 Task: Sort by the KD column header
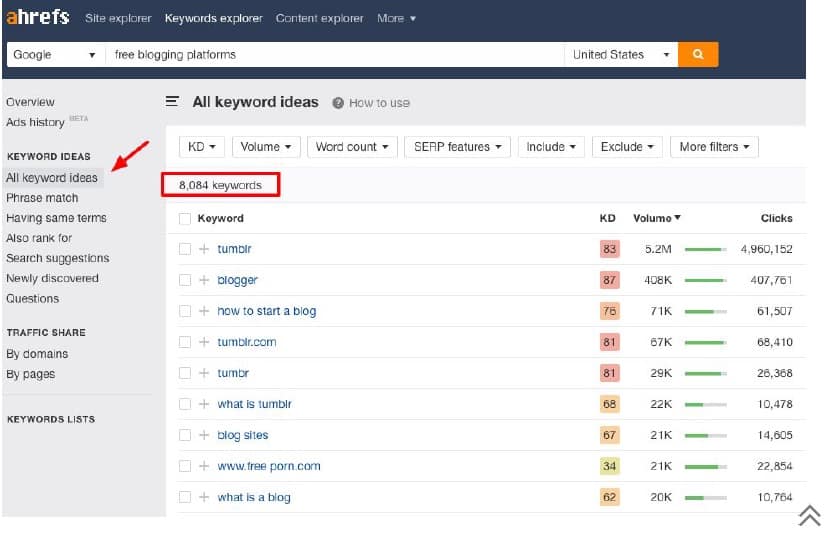coord(607,218)
